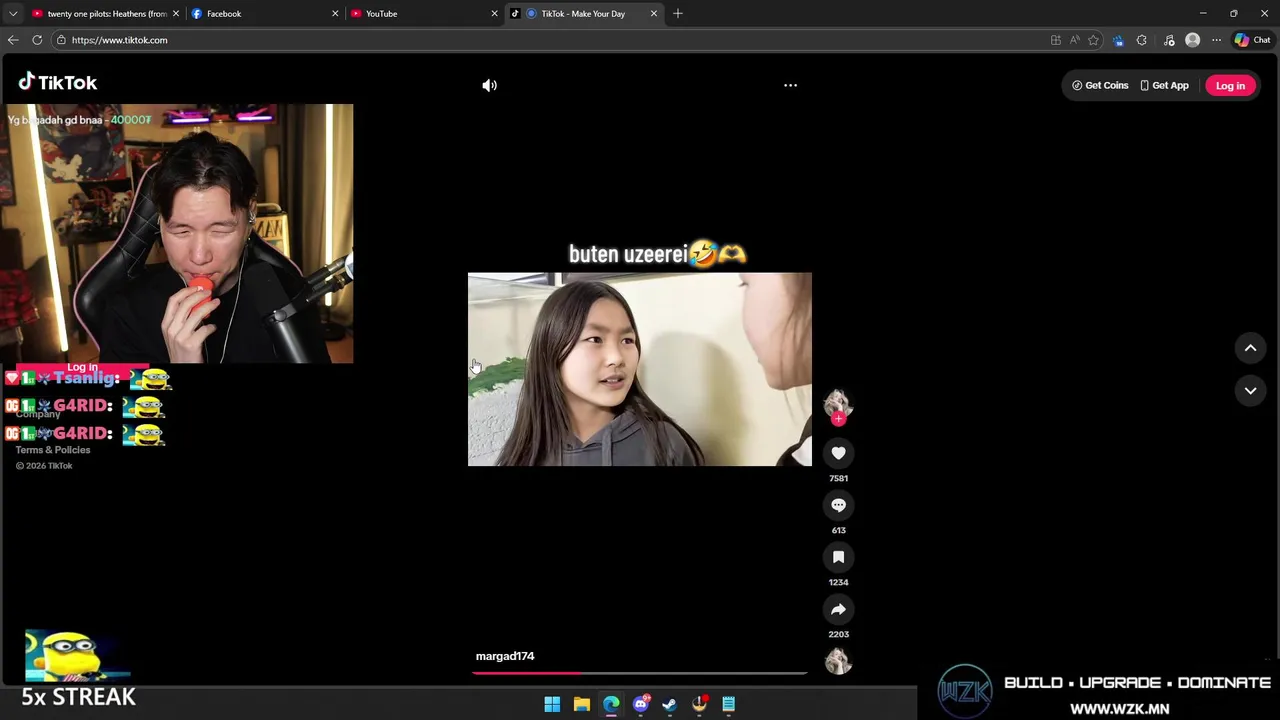The height and width of the screenshot is (720, 1280).
Task: Click the Get App button
Action: coord(1164,85)
